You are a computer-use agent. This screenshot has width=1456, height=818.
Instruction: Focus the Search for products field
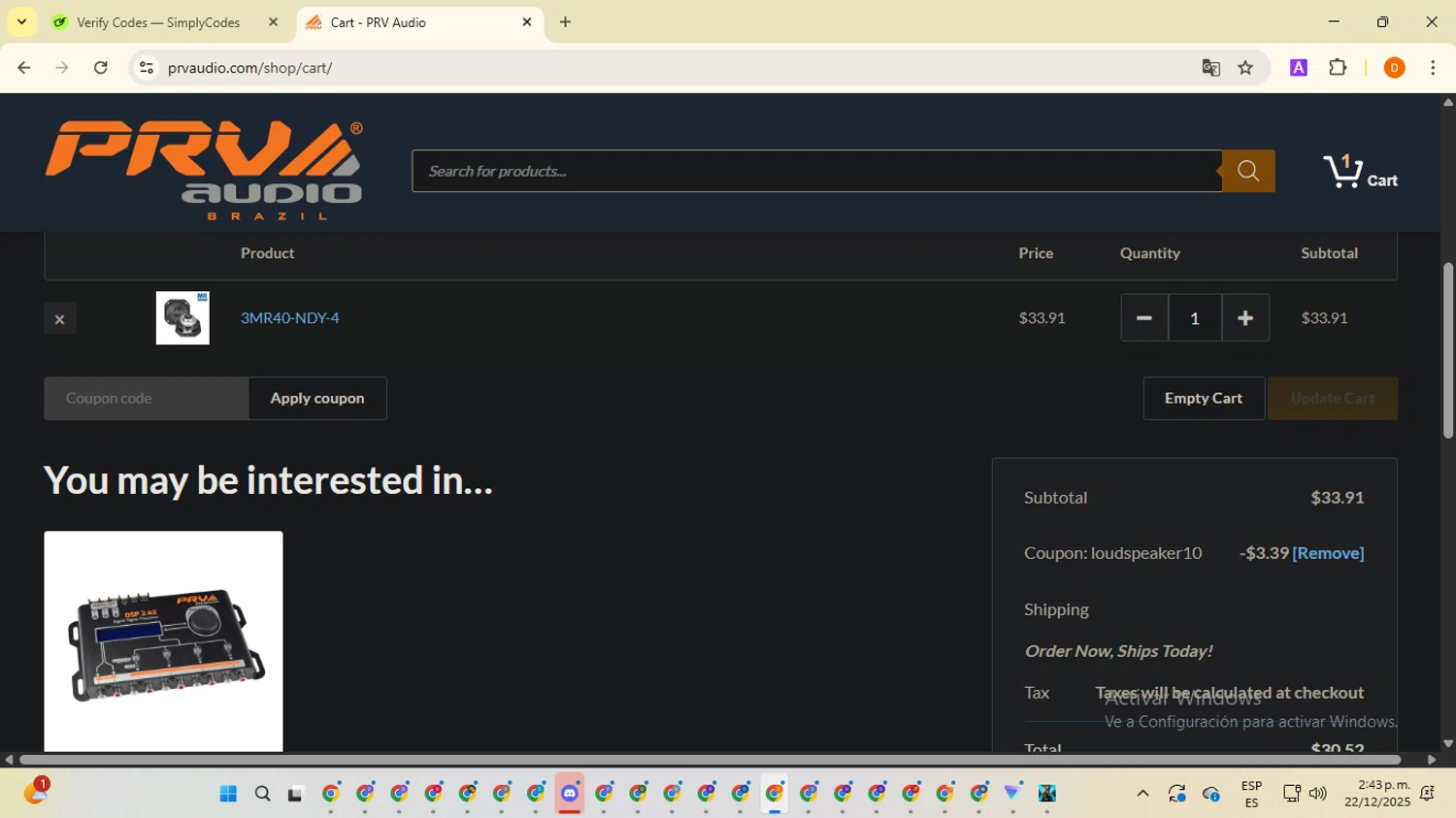[817, 171]
